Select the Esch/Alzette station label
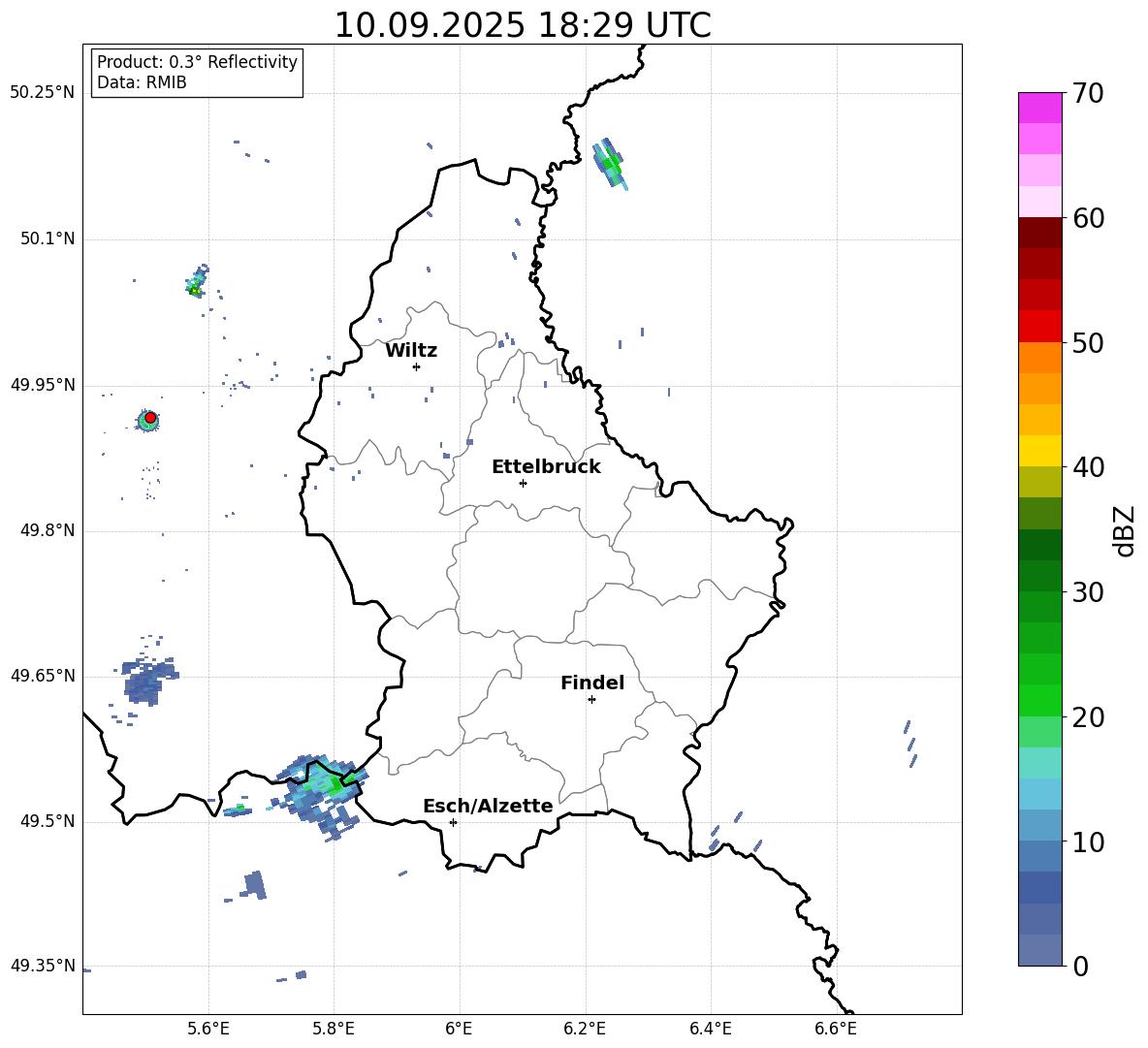The image size is (1148, 1048). 488,806
